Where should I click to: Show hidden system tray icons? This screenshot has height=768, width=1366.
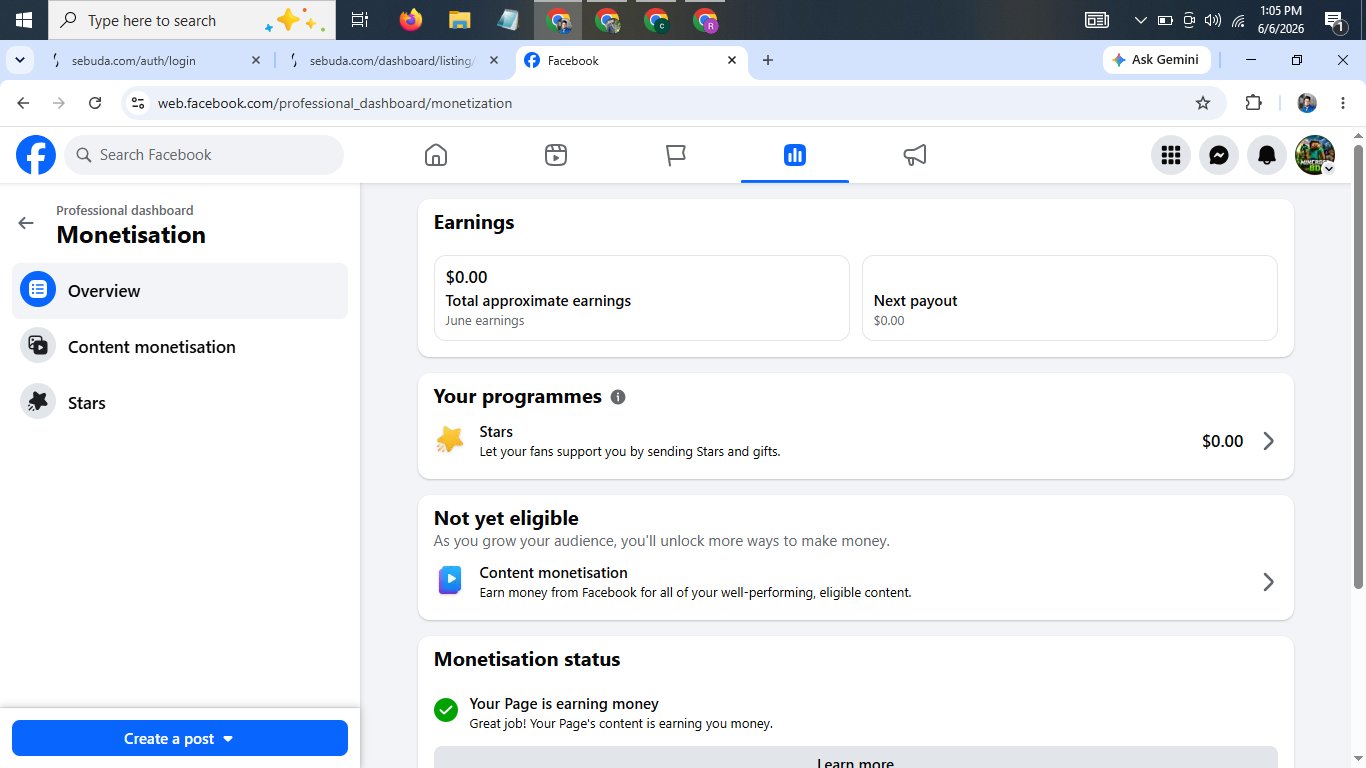[x=1140, y=19]
